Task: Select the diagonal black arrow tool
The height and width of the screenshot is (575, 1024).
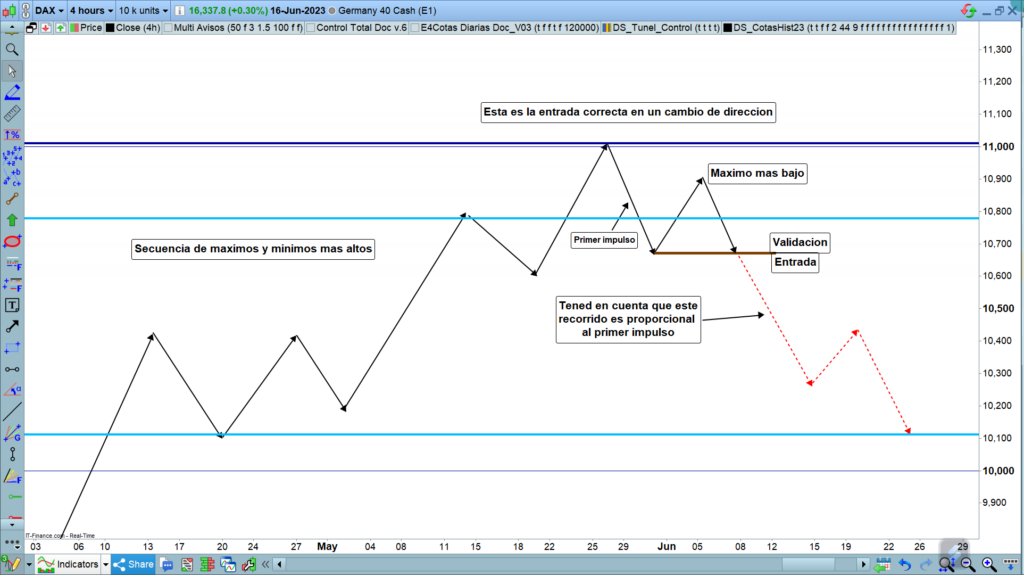Action: tap(12, 326)
